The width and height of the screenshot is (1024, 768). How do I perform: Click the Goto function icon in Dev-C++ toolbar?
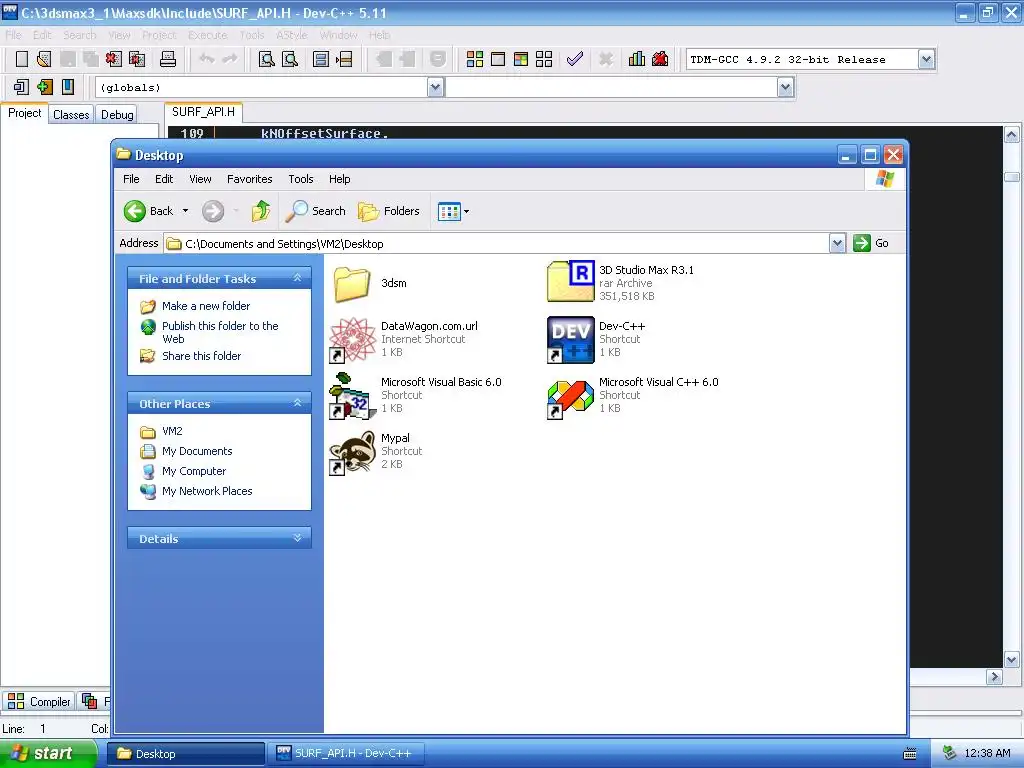[321, 59]
